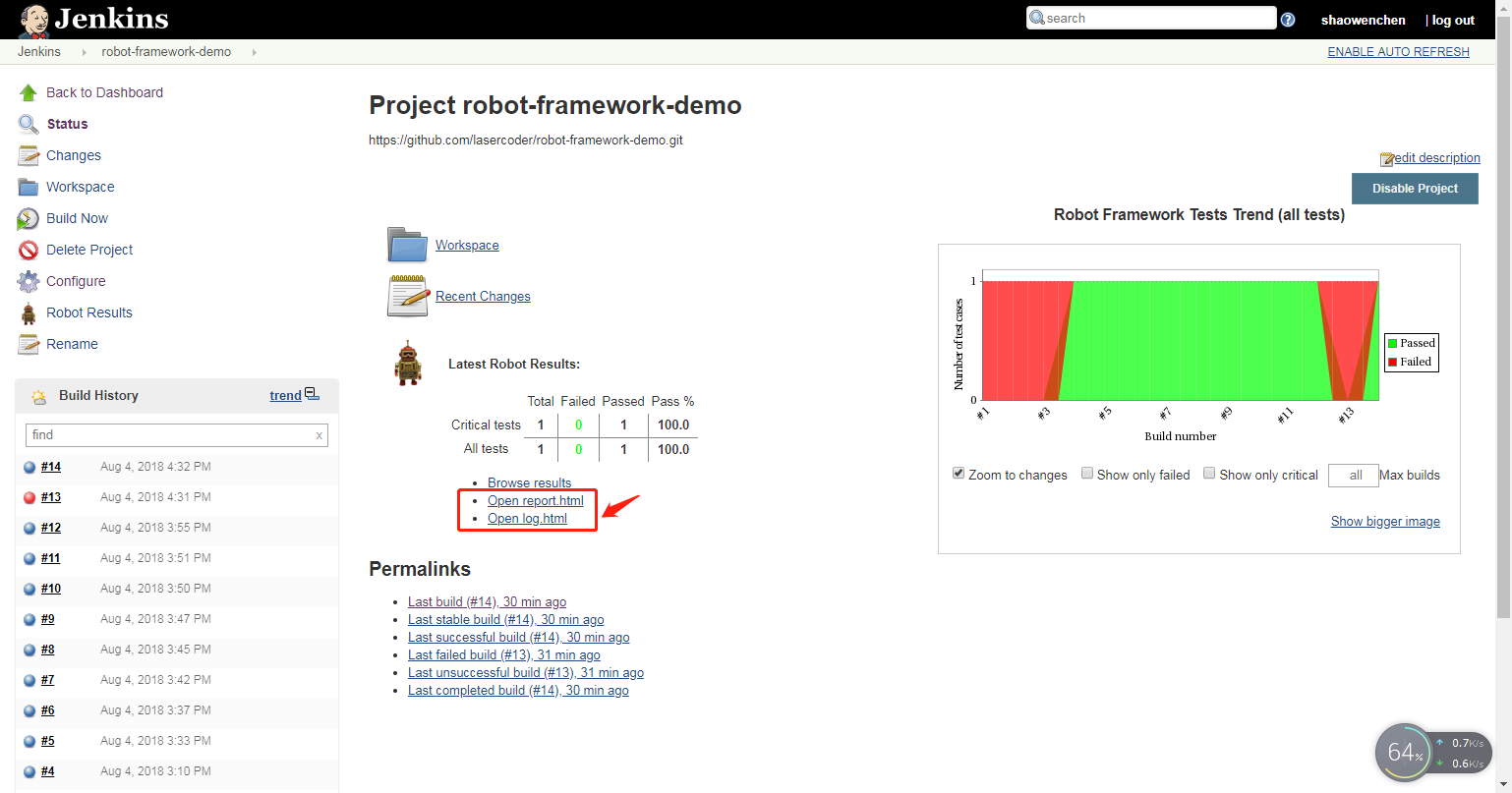Click the Jenkins logo in header

point(93,19)
